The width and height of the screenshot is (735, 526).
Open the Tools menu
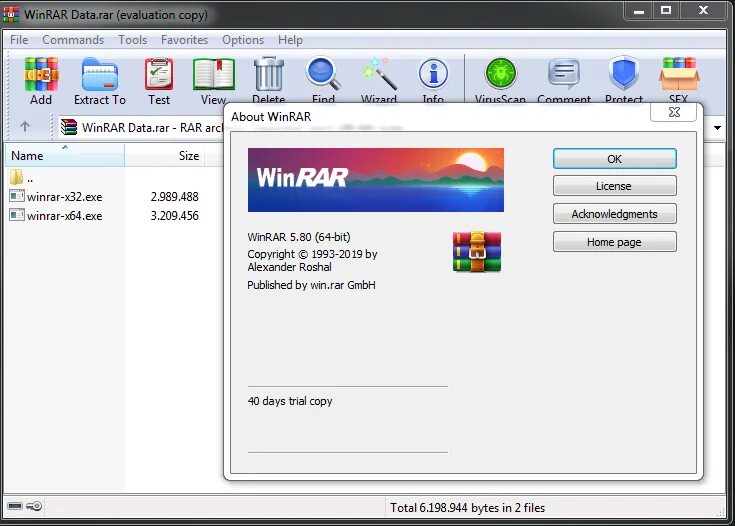[x=133, y=40]
